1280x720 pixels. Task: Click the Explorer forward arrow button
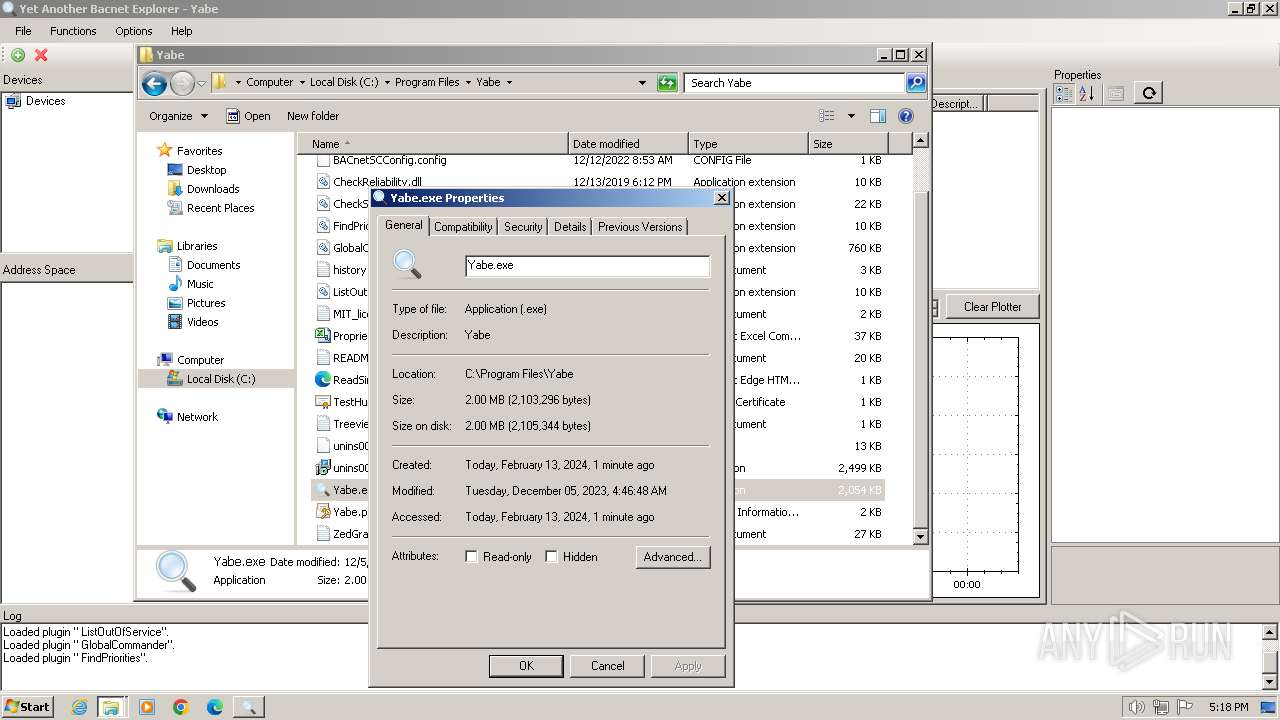pyautogui.click(x=182, y=83)
